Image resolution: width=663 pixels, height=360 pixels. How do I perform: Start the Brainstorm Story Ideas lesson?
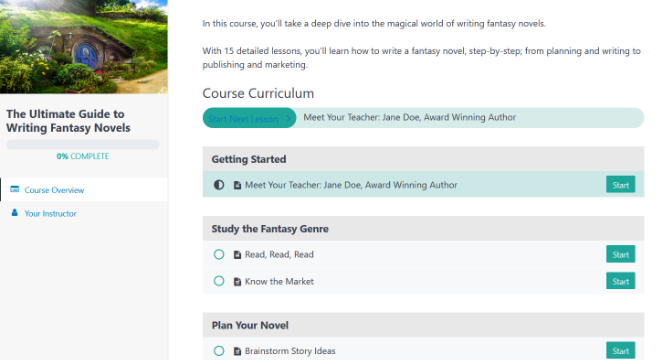[x=620, y=350]
